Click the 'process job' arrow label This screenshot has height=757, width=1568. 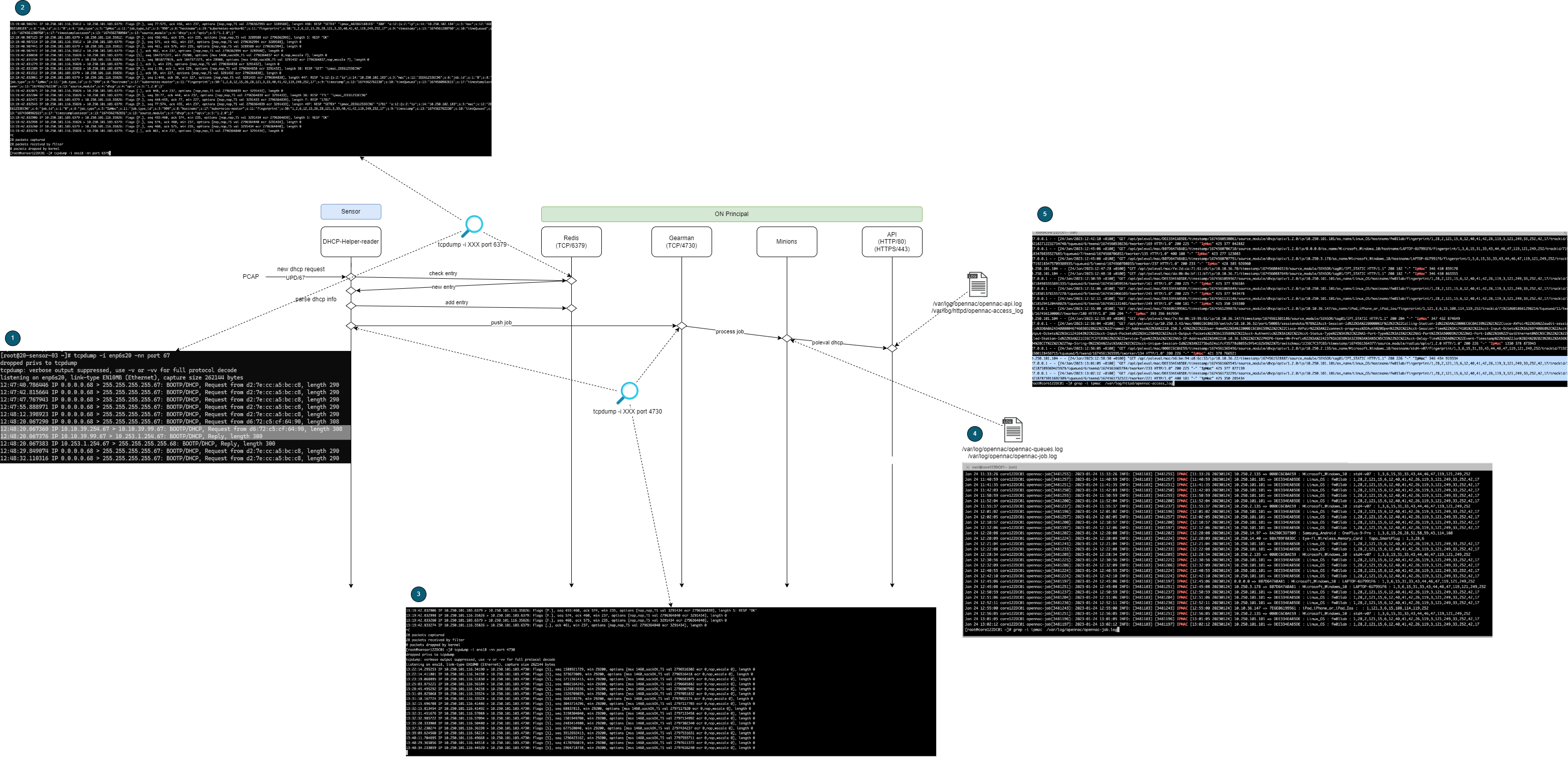tap(730, 331)
